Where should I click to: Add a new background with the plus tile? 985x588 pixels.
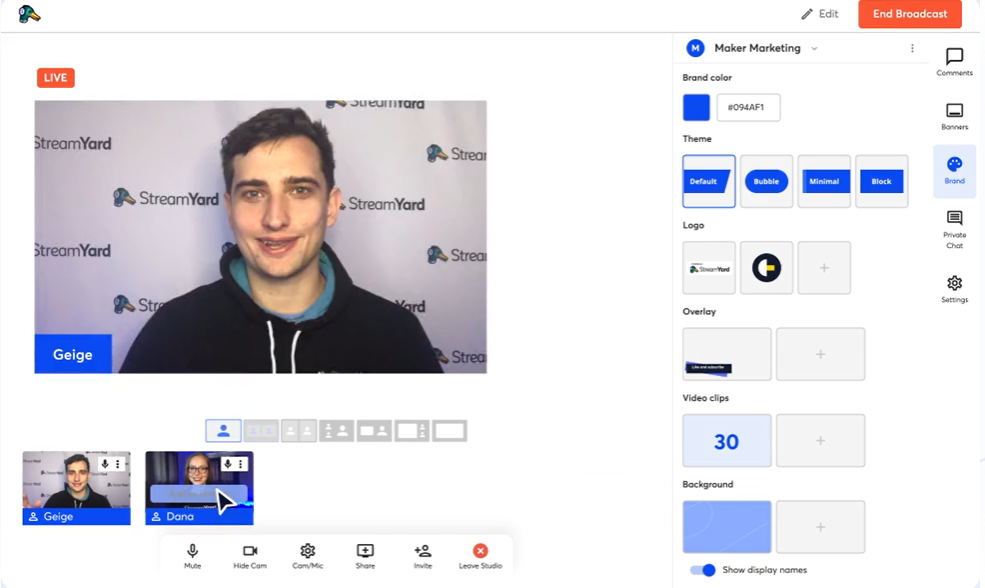tap(820, 527)
